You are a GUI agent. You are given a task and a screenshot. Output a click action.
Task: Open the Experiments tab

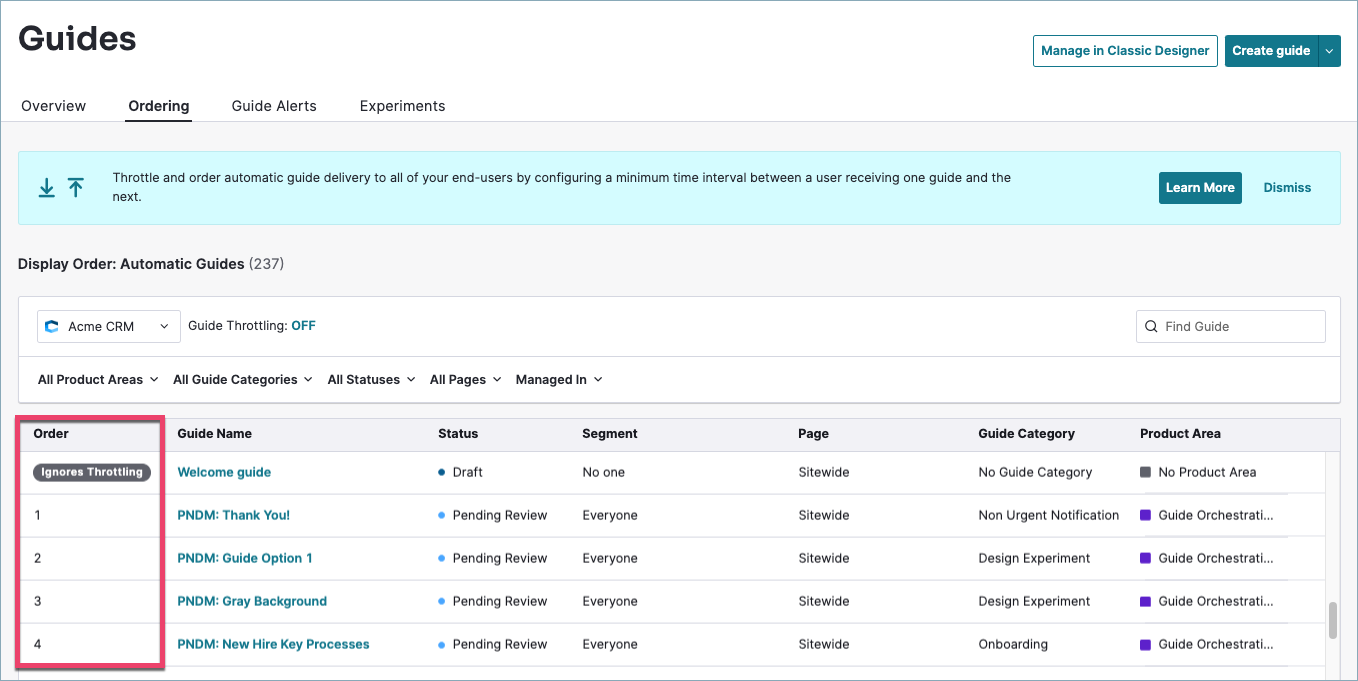click(x=403, y=106)
